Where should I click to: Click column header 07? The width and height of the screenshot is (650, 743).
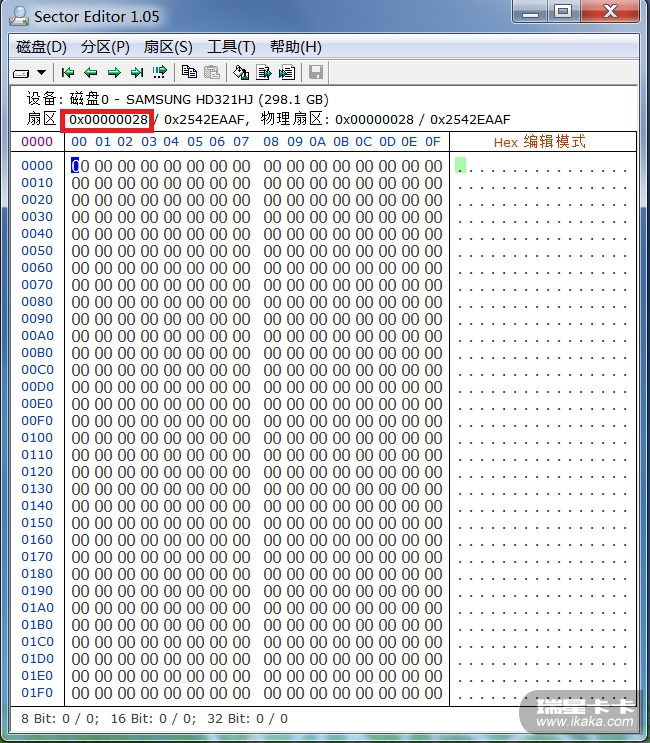[241, 142]
